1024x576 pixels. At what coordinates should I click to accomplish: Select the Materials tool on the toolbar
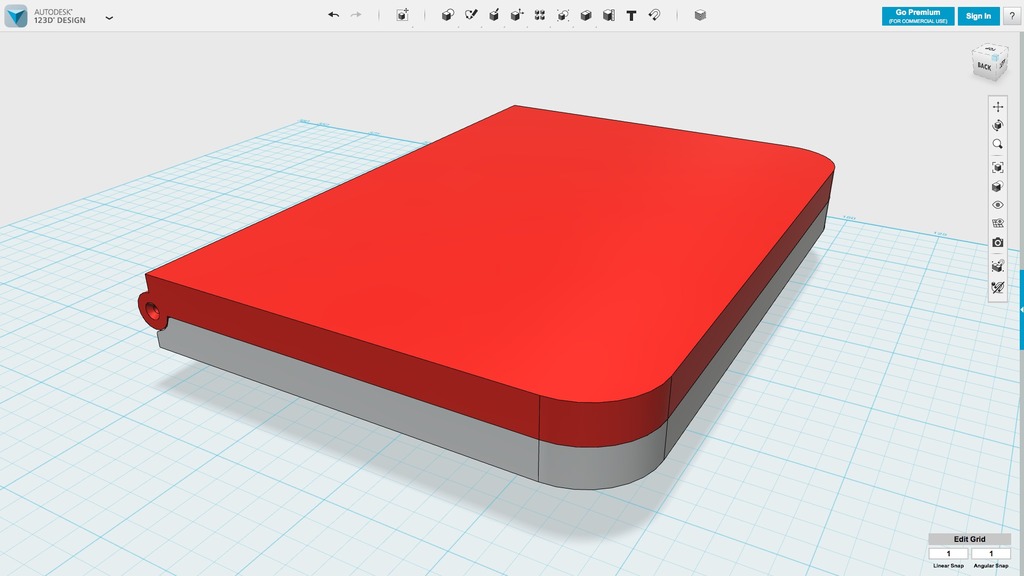699,15
